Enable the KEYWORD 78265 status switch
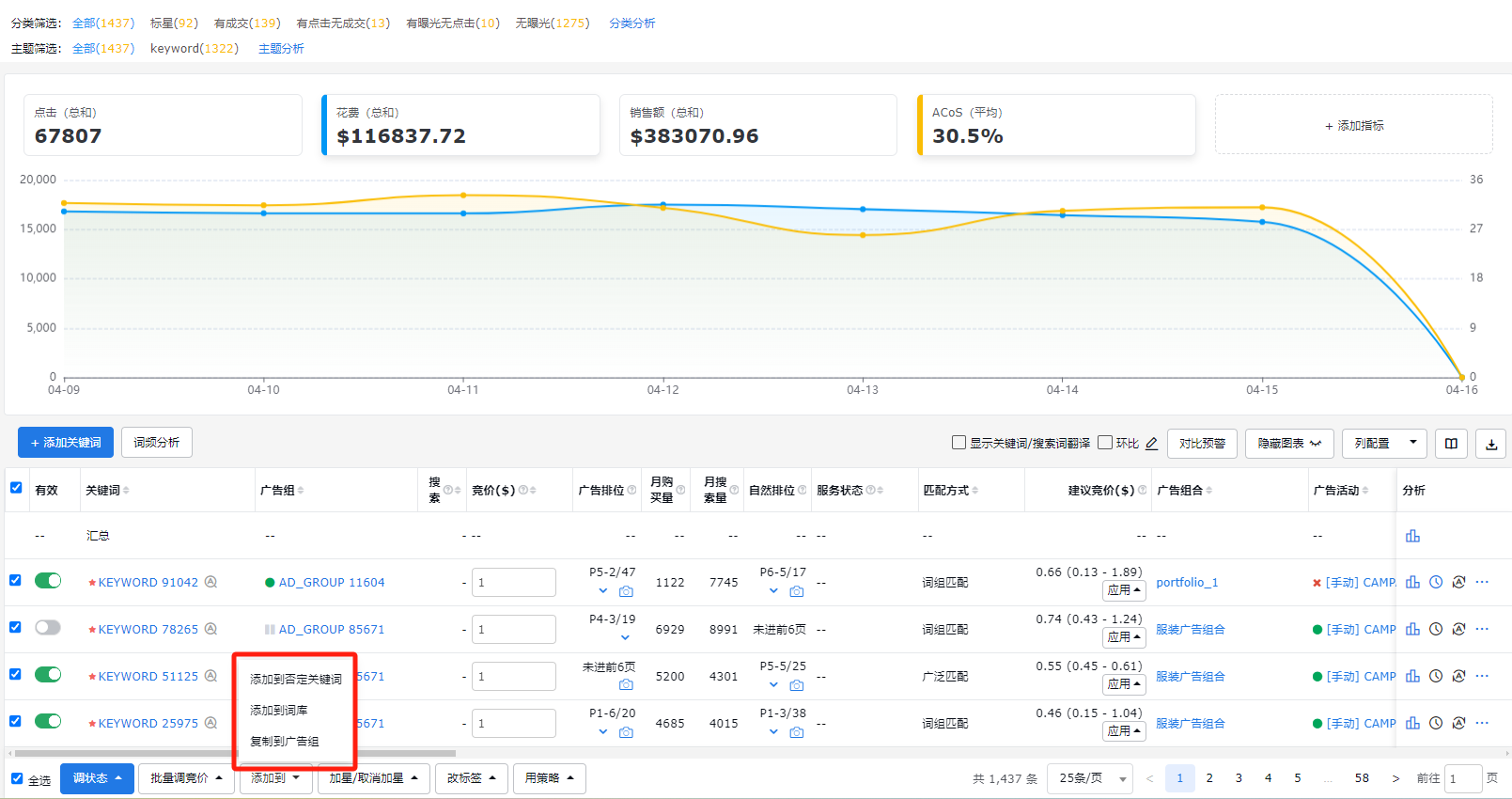 48,628
